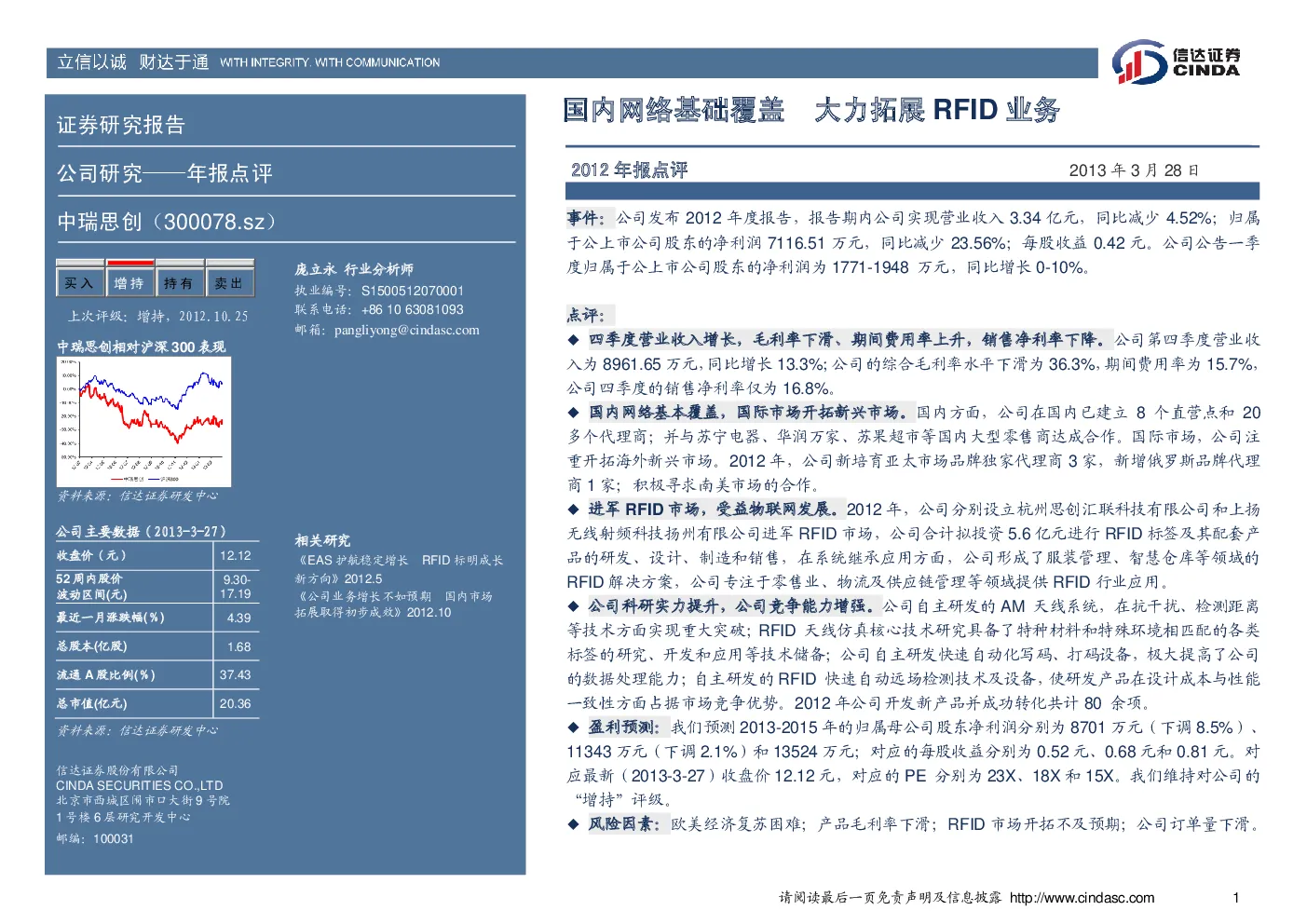Screen dimensions: 1307x924
Task: Click the 流通 A 股比例(%) row label
Action: point(105,675)
